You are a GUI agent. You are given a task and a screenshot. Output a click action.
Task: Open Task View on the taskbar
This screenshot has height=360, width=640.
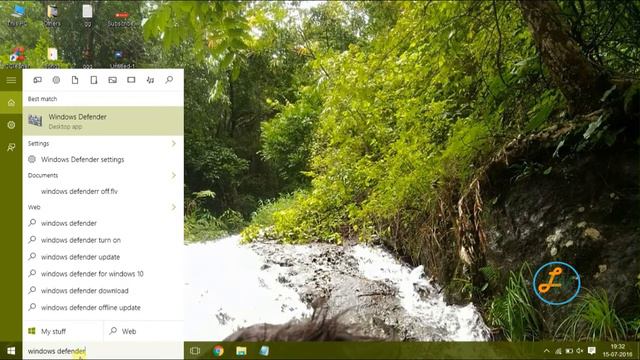tap(195, 351)
